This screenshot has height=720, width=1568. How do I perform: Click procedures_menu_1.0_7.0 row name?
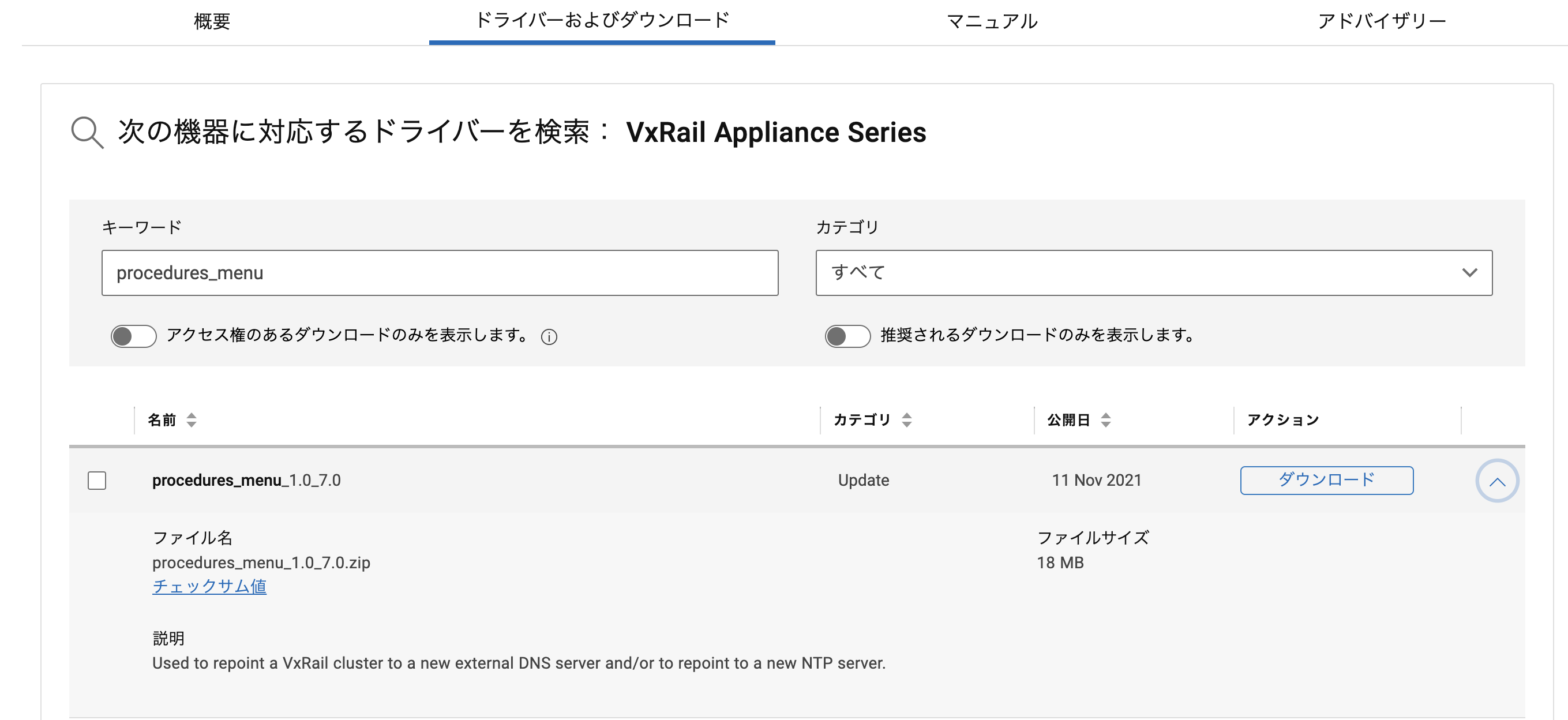[x=246, y=480]
